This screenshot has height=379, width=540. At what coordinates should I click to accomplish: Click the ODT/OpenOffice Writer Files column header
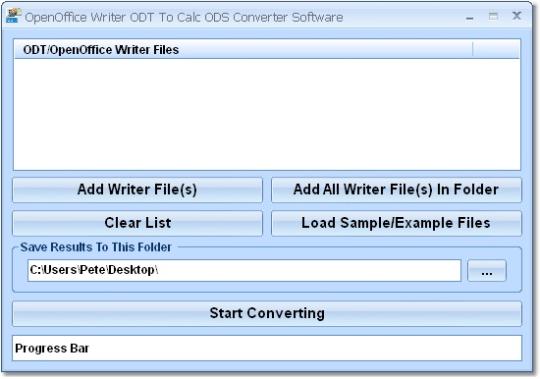(243, 50)
